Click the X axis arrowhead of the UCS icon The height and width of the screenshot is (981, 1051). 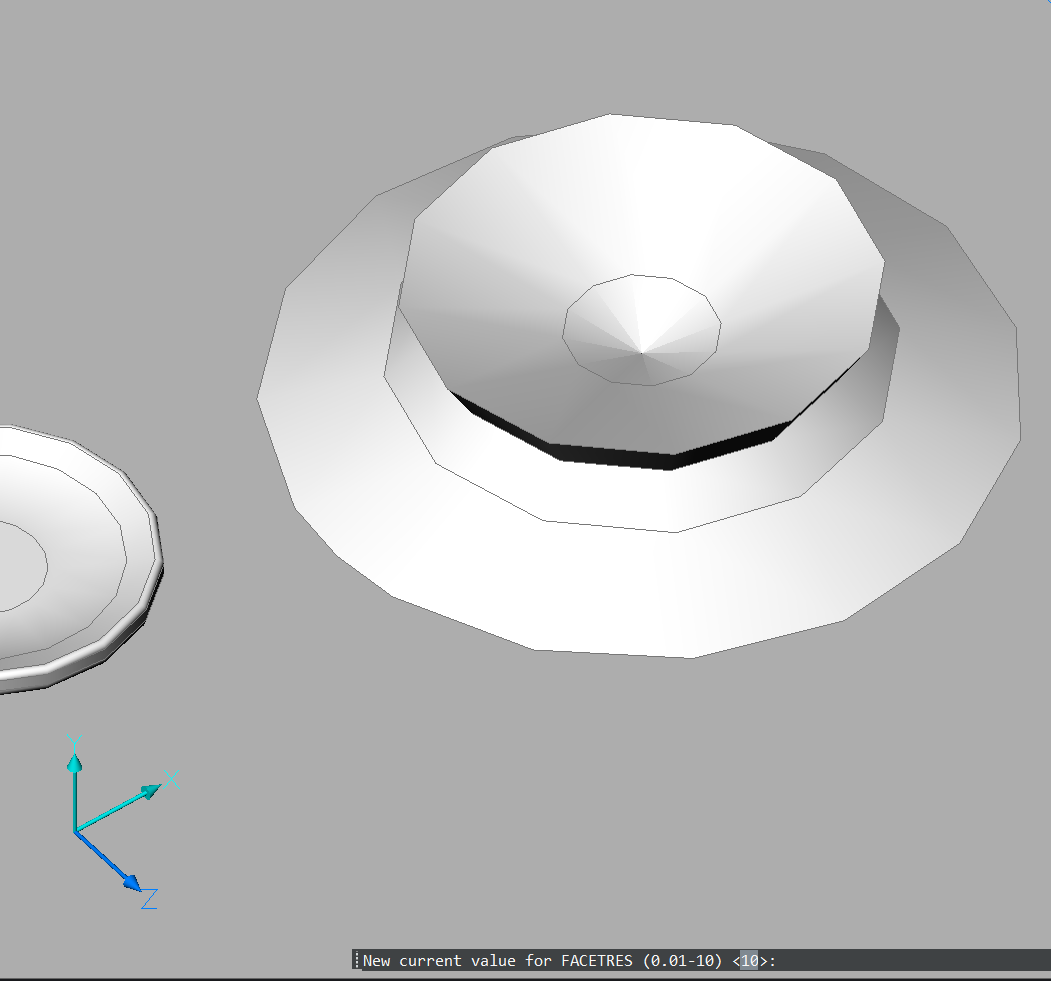(151, 791)
